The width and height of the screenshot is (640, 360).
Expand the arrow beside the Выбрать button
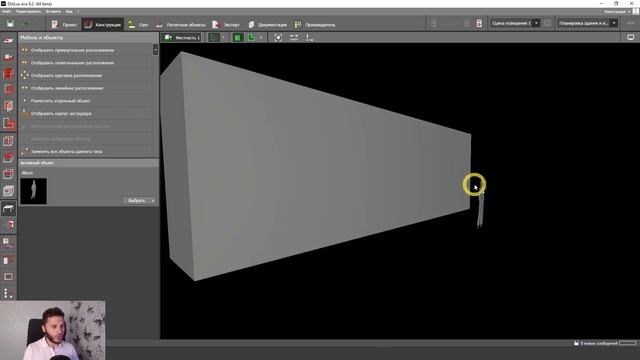[153, 200]
